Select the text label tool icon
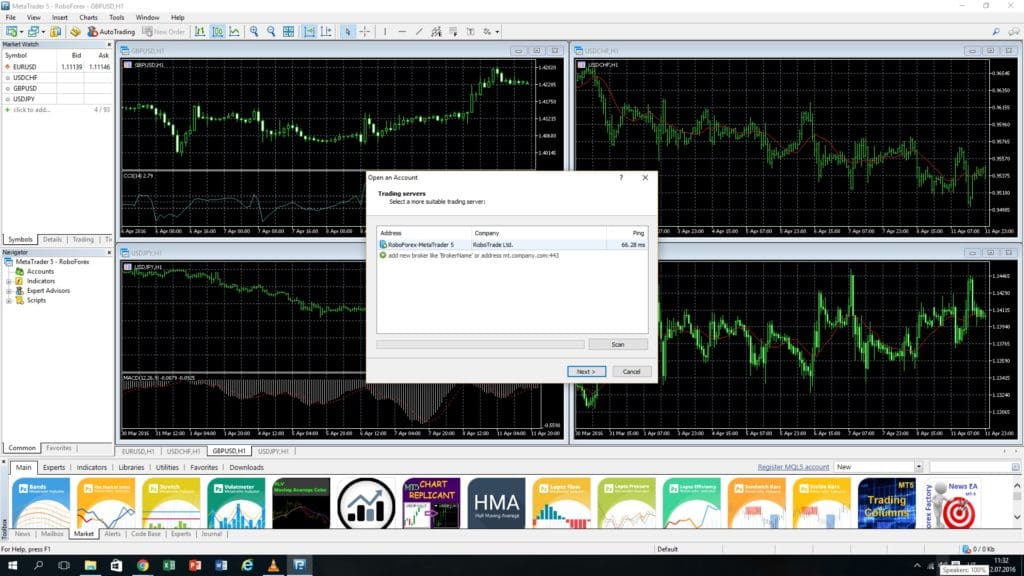1024x576 pixels. click(x=470, y=31)
